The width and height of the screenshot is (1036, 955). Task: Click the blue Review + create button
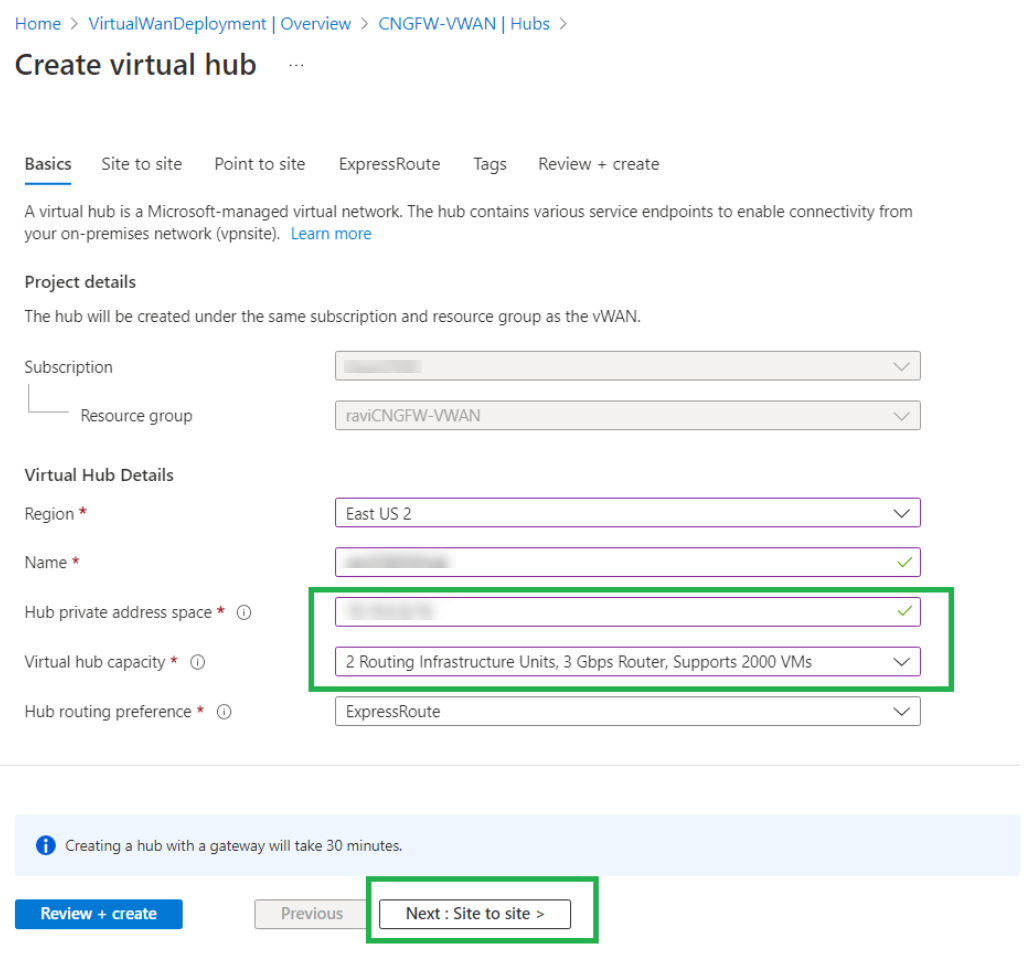[99, 914]
